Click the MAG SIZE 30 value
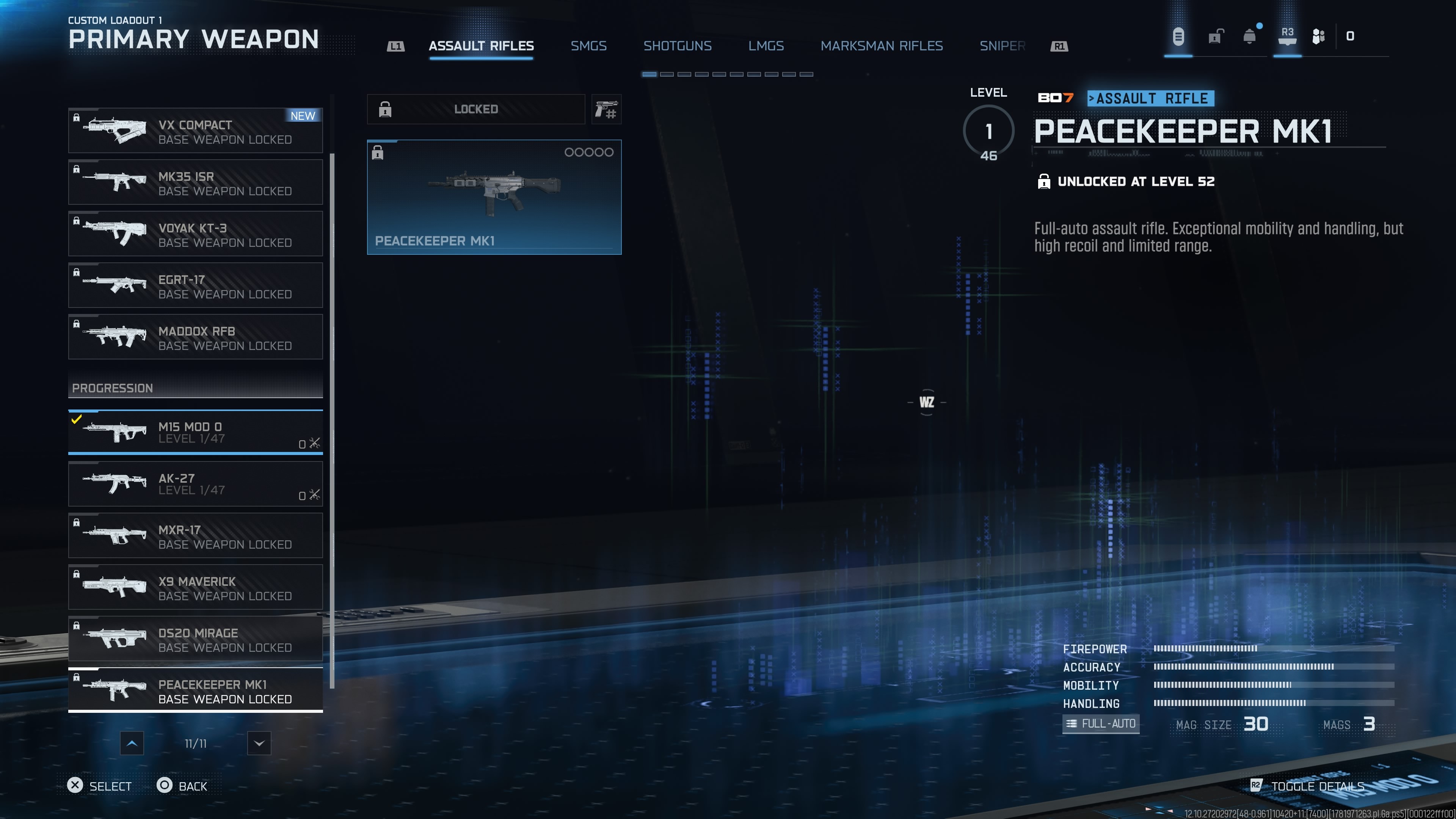This screenshot has width=1456, height=819. (1256, 724)
